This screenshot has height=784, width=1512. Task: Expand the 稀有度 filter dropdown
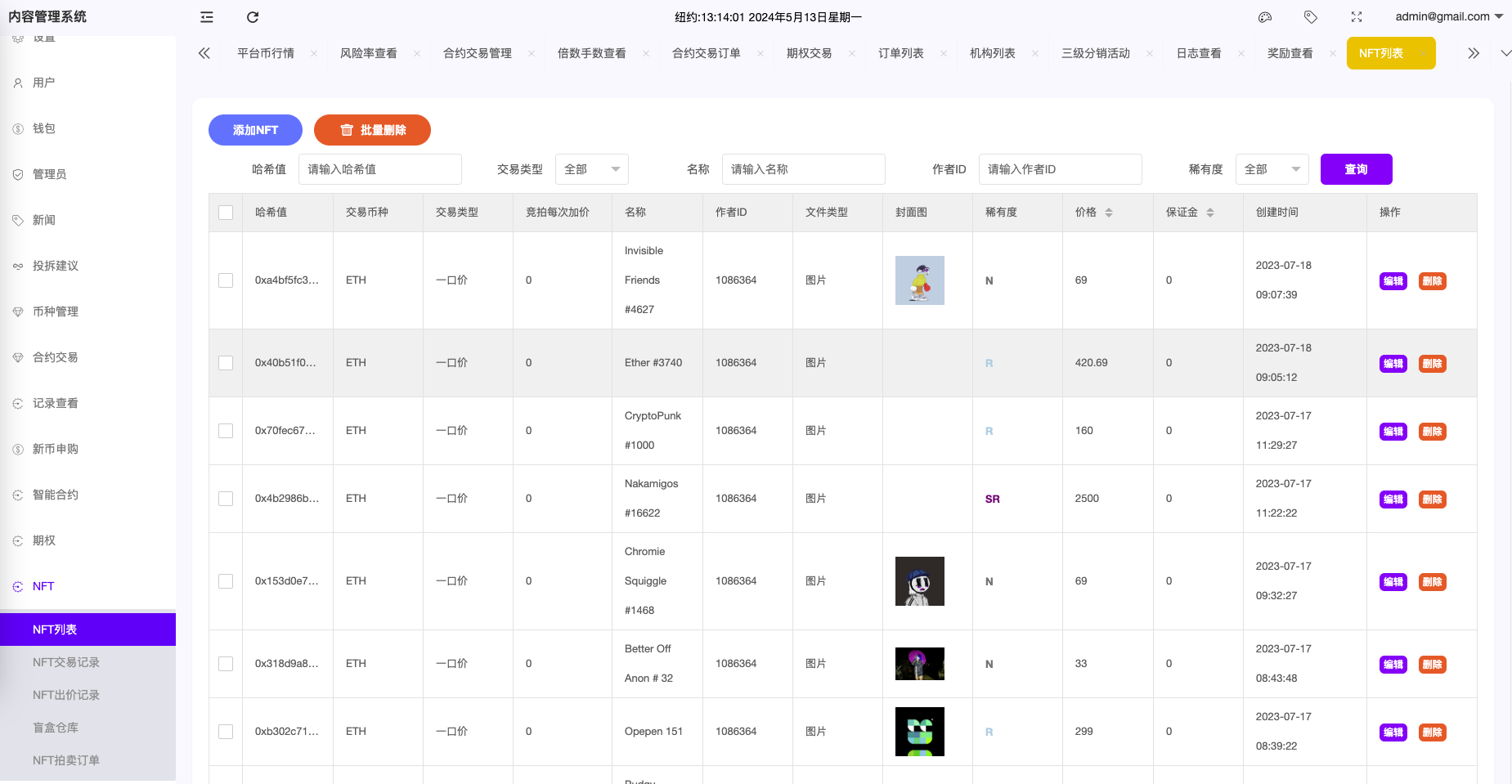coord(1272,169)
